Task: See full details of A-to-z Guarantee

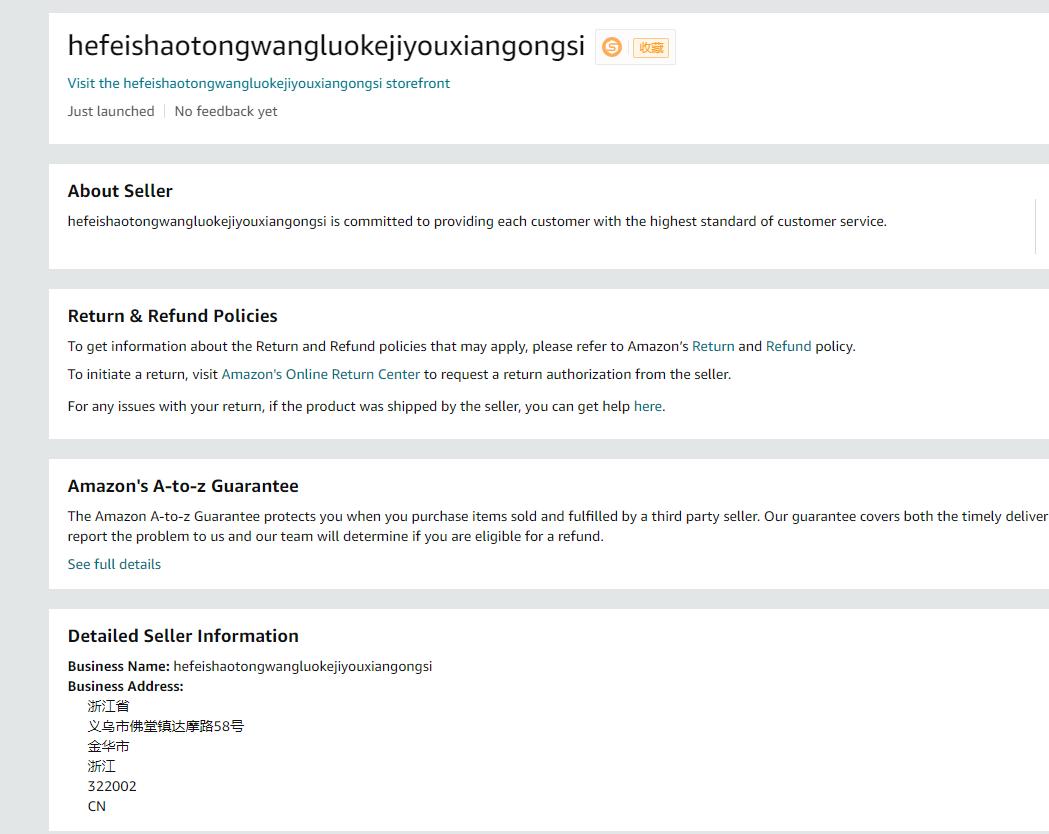Action: click(114, 564)
